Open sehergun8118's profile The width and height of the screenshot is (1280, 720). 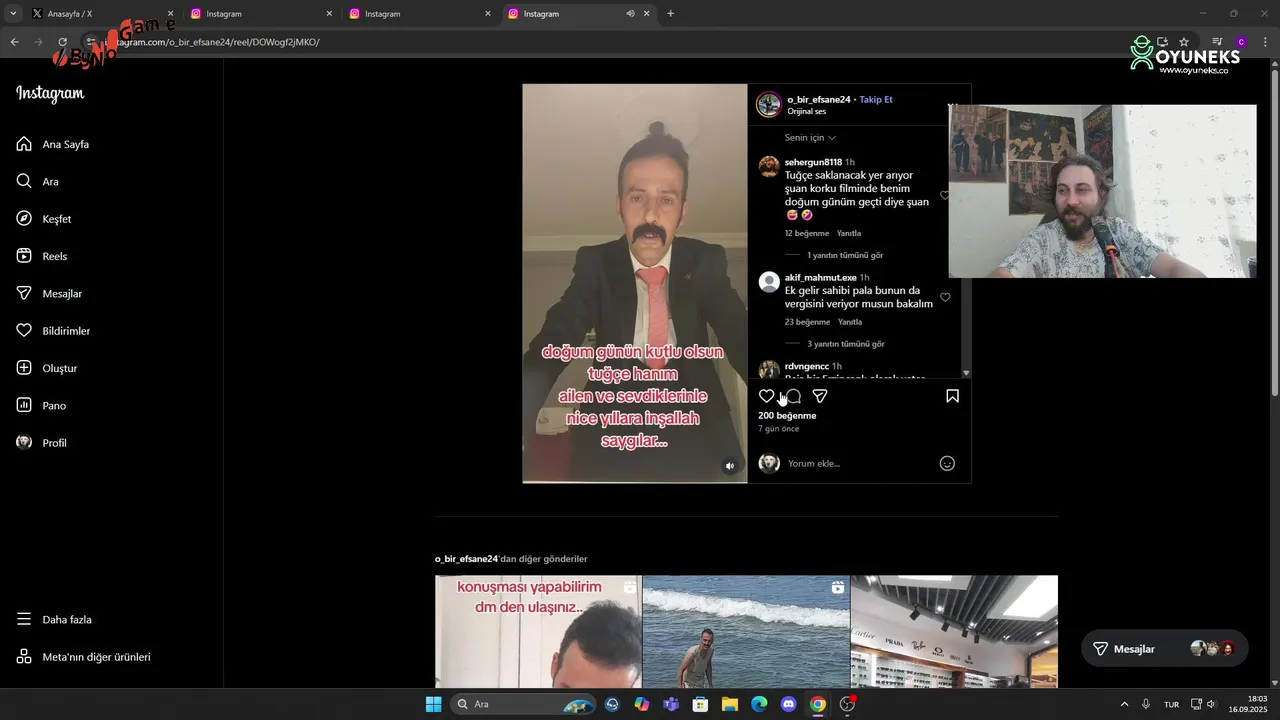(813, 162)
